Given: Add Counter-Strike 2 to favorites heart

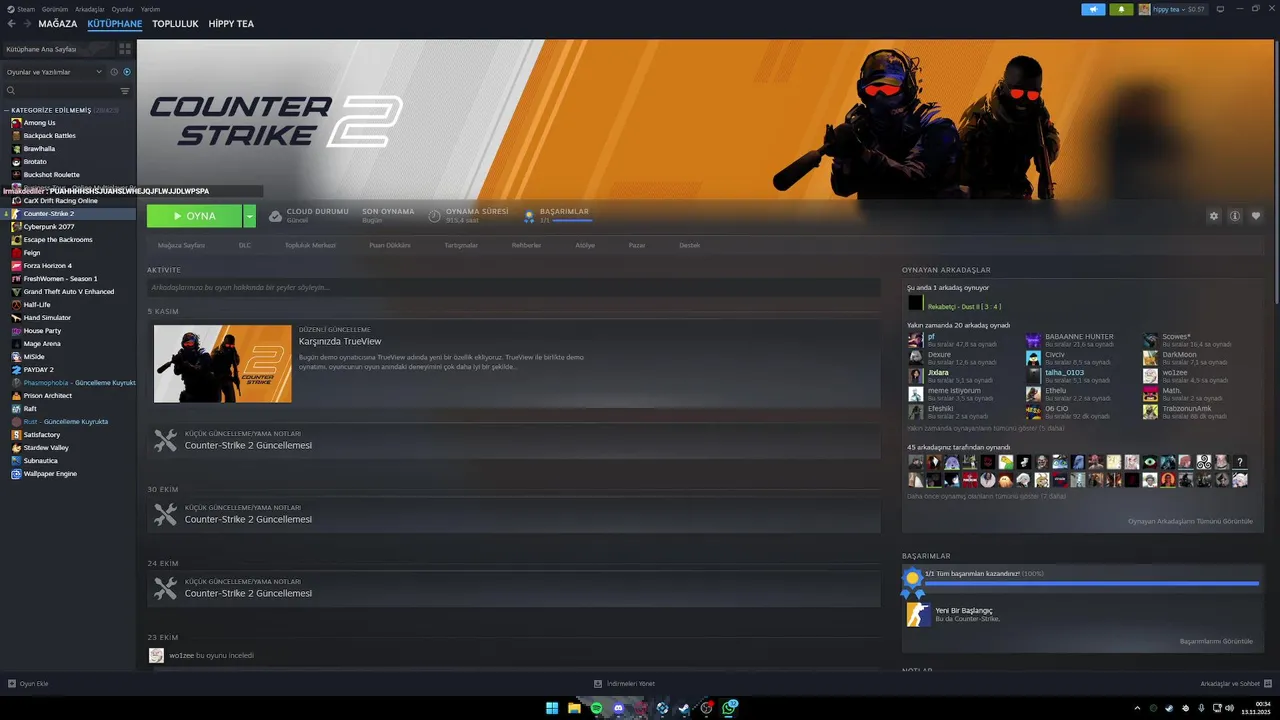Looking at the screenshot, I should click(x=1256, y=216).
